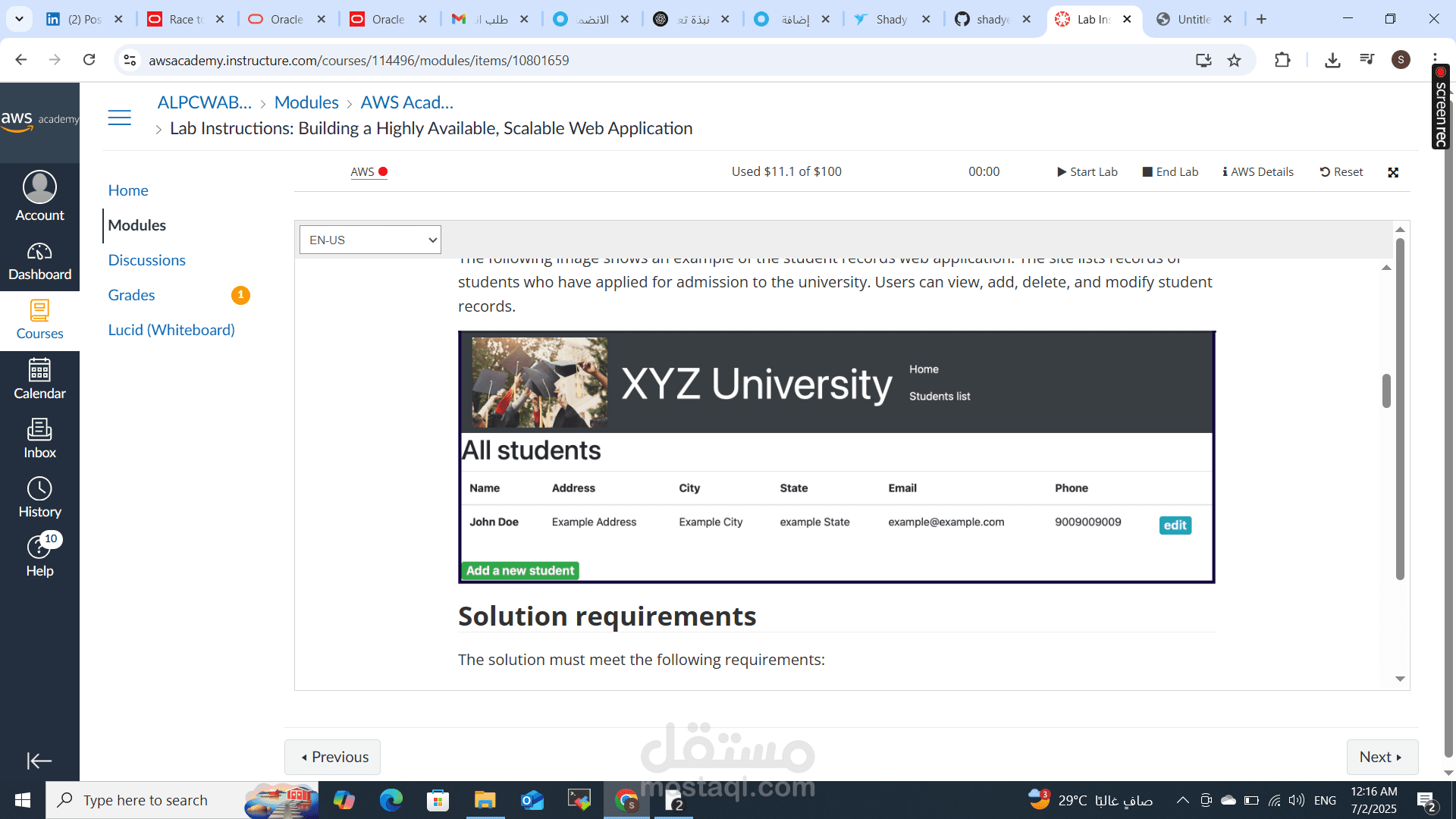This screenshot has width=1456, height=819.
Task: Bookmark this page with the star icon
Action: pos(1235,60)
